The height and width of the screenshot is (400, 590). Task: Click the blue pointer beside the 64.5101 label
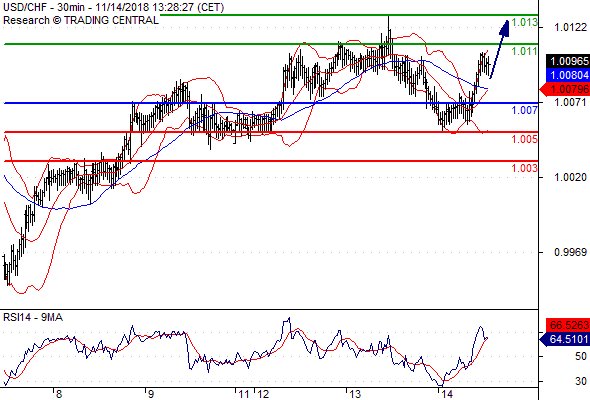(542, 339)
